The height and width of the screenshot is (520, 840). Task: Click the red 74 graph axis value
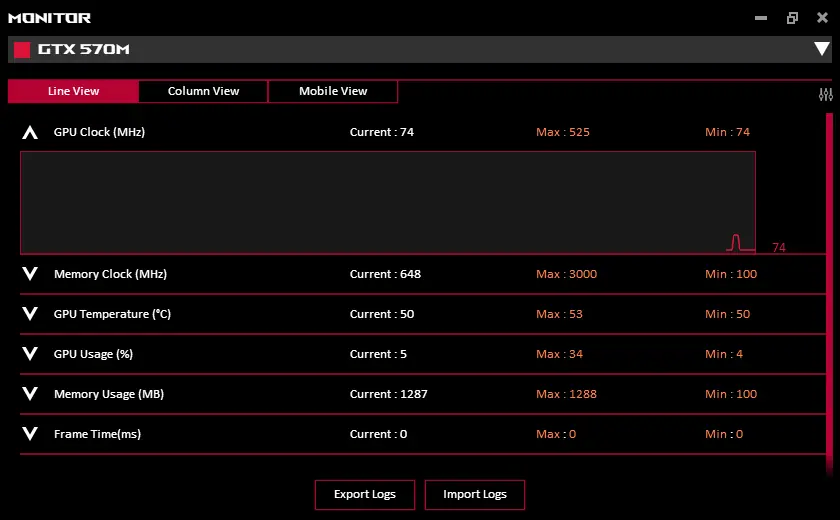click(779, 247)
